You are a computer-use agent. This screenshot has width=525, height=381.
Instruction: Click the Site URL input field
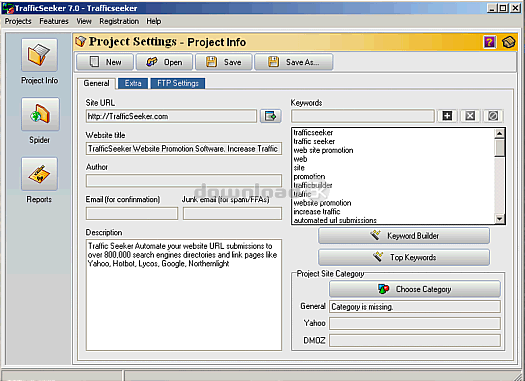[171, 116]
